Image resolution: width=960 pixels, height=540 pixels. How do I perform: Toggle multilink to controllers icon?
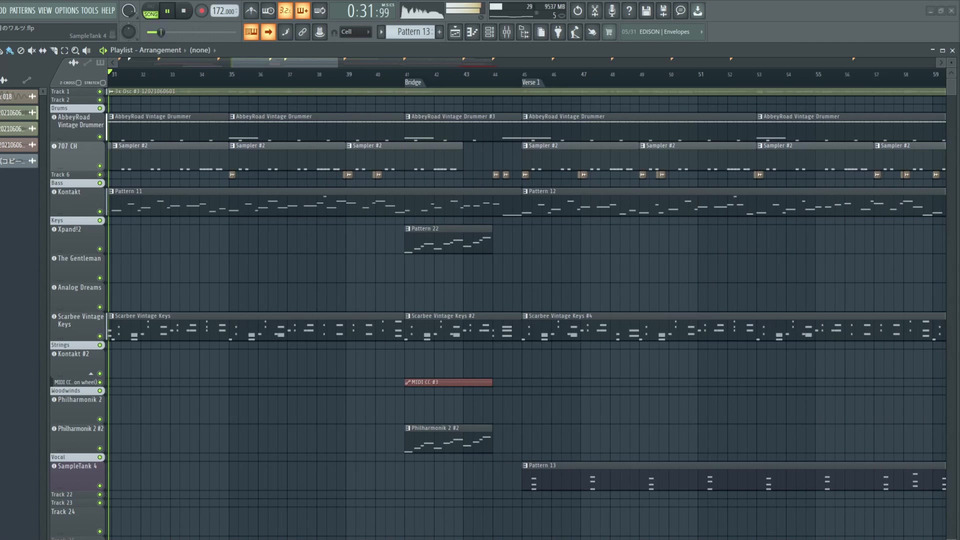[x=320, y=32]
